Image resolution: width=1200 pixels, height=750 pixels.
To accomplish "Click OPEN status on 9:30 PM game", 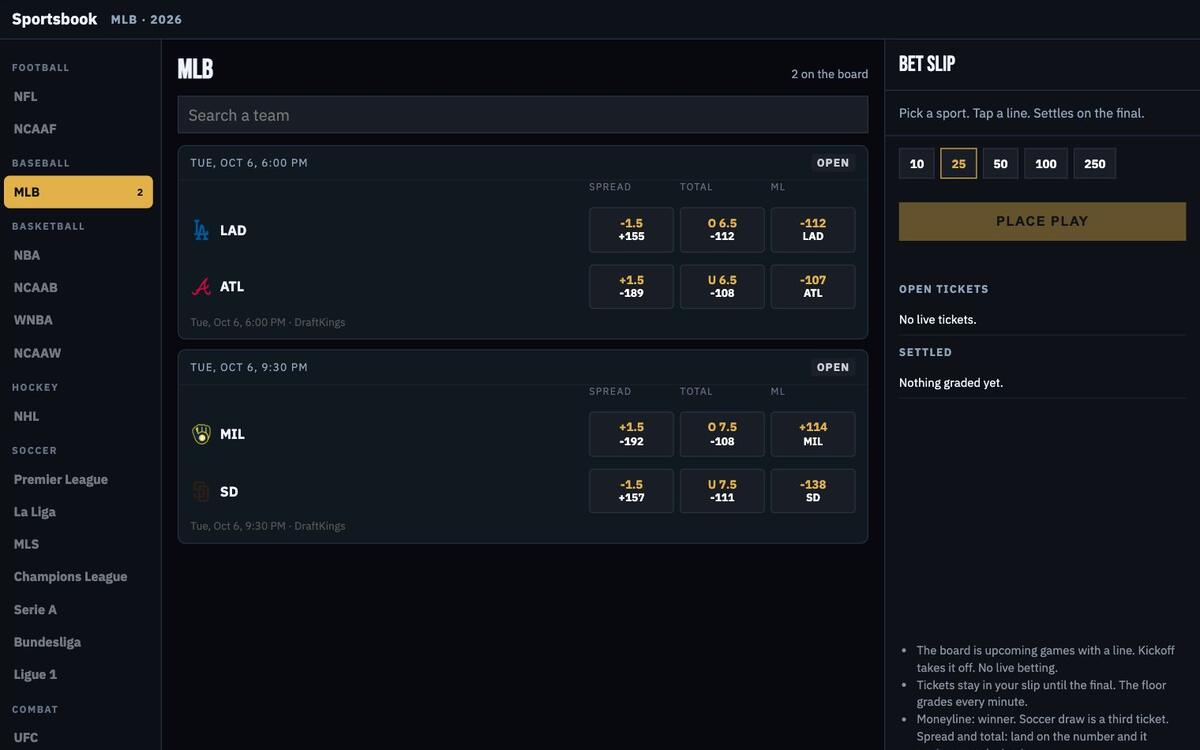I will (833, 367).
